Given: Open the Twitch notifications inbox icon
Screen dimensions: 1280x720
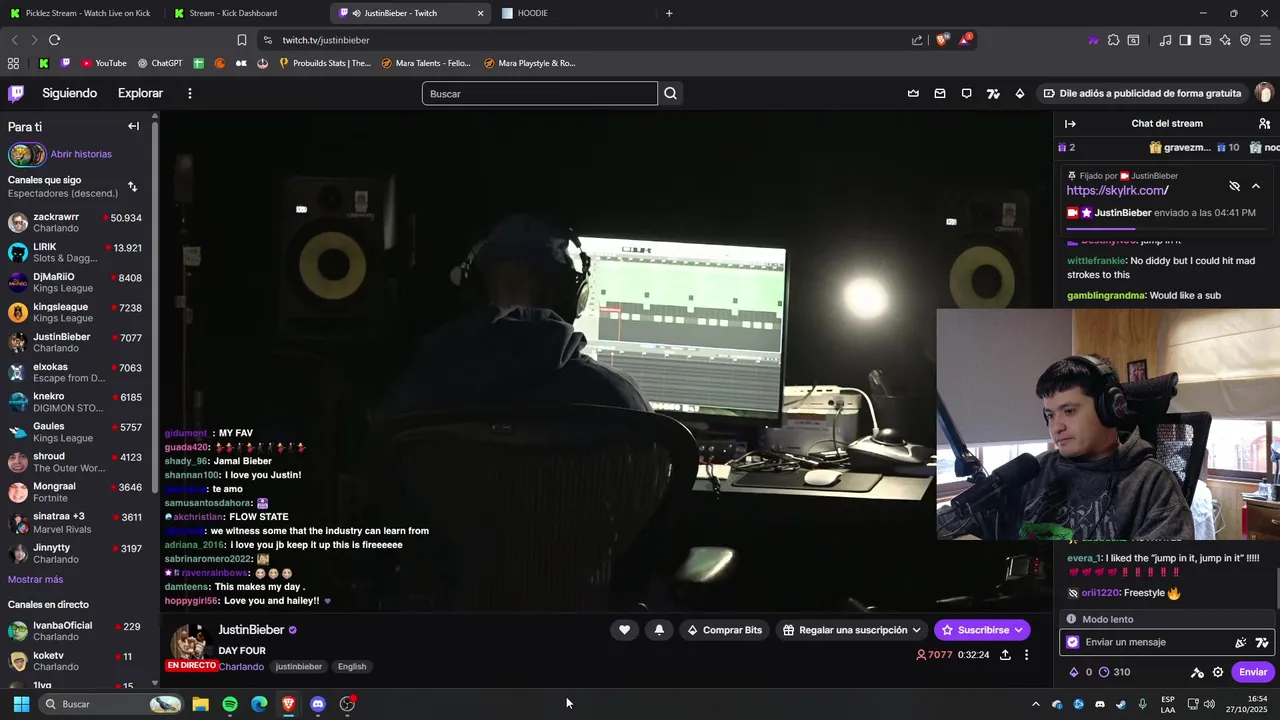Looking at the screenshot, I should pos(940,93).
